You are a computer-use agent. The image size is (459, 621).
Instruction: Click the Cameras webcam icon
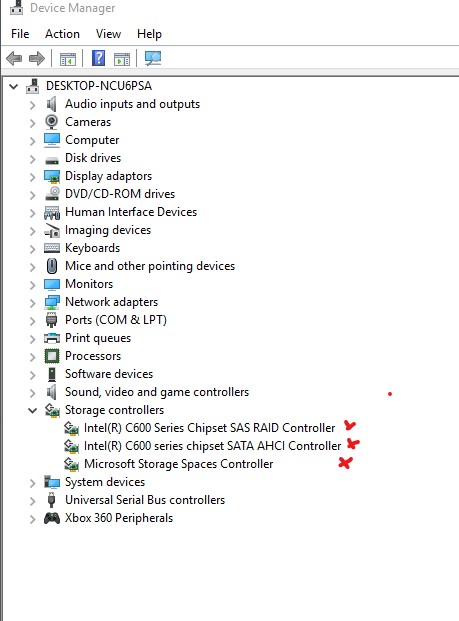point(51,122)
